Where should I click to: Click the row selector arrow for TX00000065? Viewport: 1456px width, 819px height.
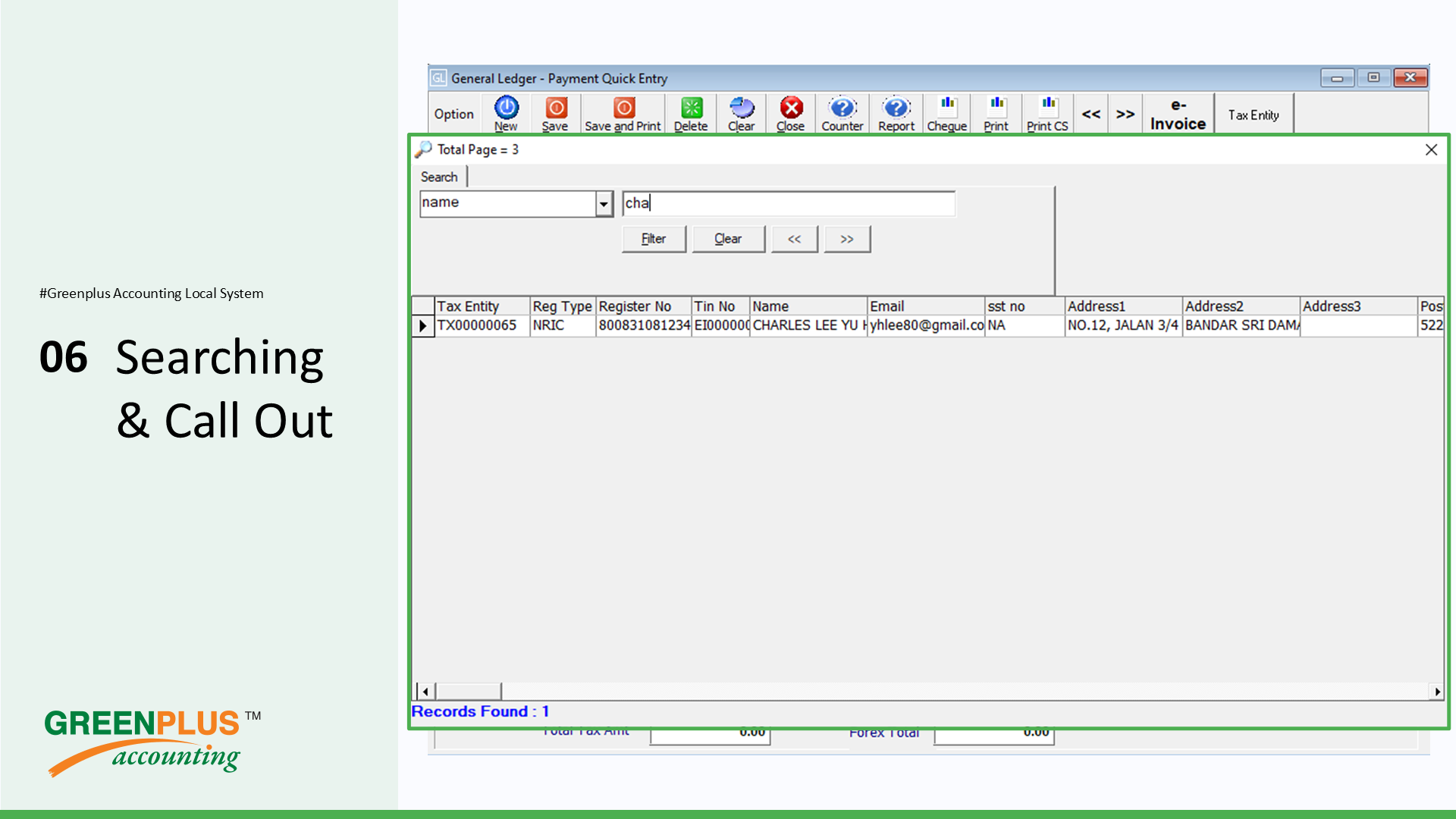(422, 326)
